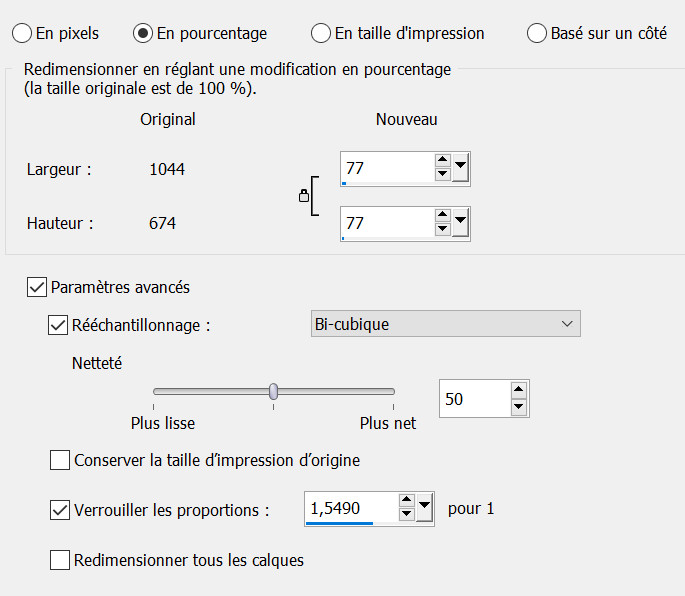Click the aspect ratio lock icon
This screenshot has width=685, height=596.
(304, 197)
